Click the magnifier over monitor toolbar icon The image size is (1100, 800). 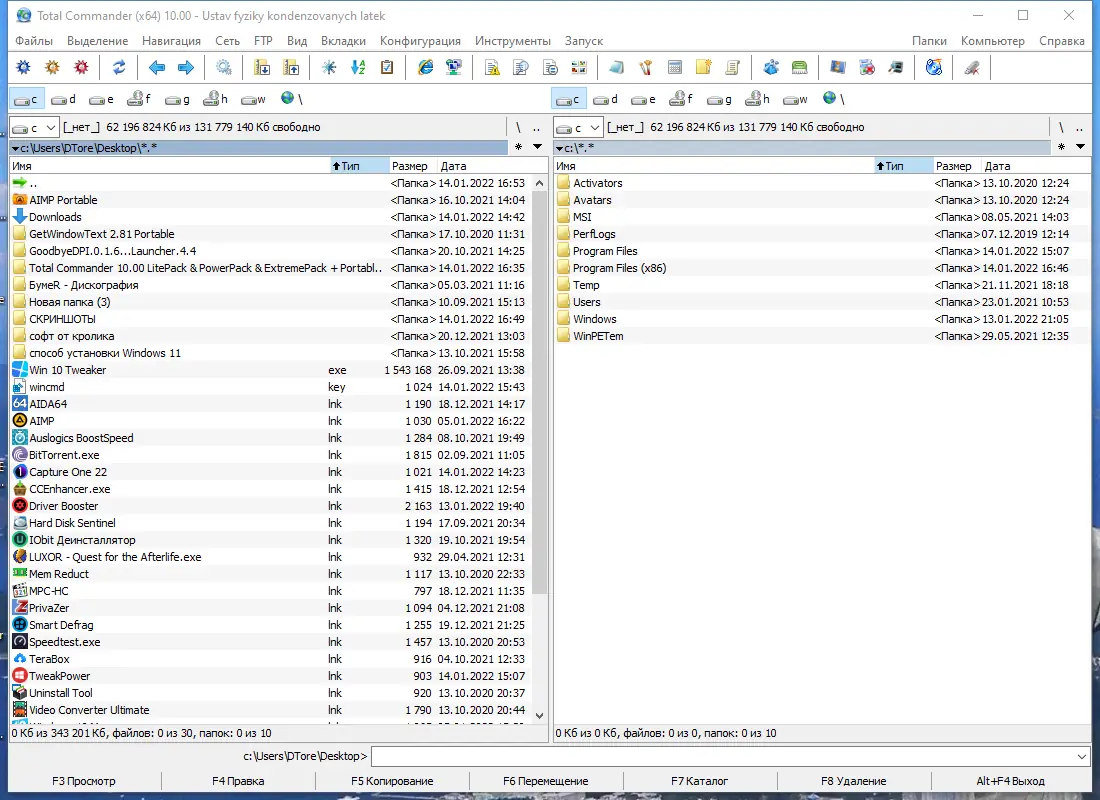point(896,67)
